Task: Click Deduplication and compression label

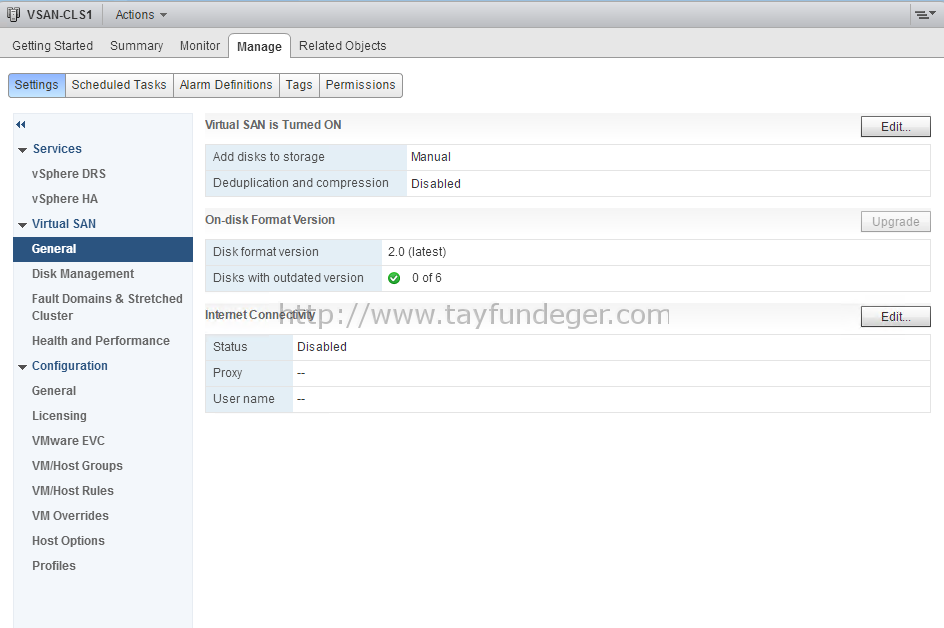Action: pos(300,183)
